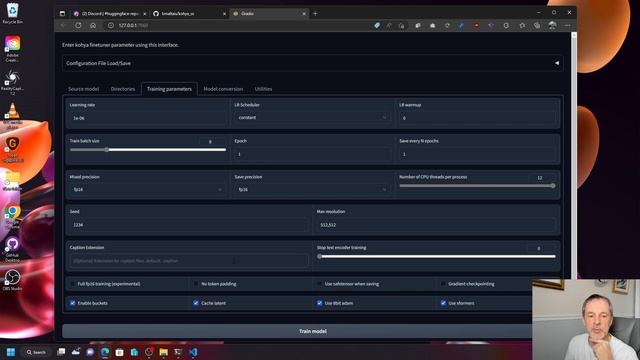Click the address bar showing 127.0.0.1

239,25
